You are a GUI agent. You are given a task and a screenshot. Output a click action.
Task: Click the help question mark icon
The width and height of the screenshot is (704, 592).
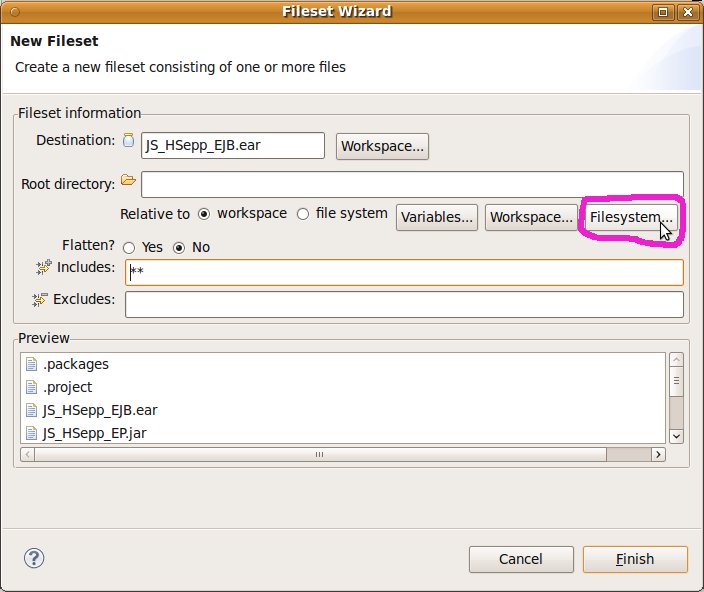click(32, 558)
